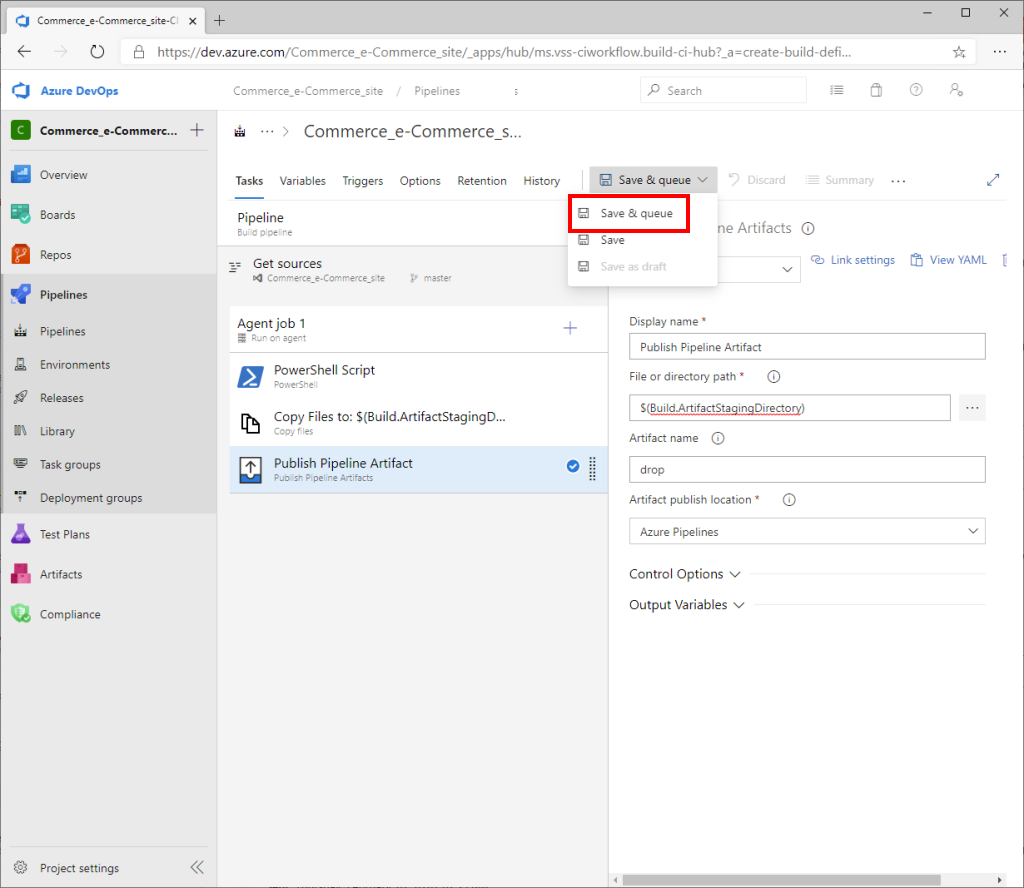Open the Artifact publish location dropdown
1024x888 pixels.
point(806,532)
